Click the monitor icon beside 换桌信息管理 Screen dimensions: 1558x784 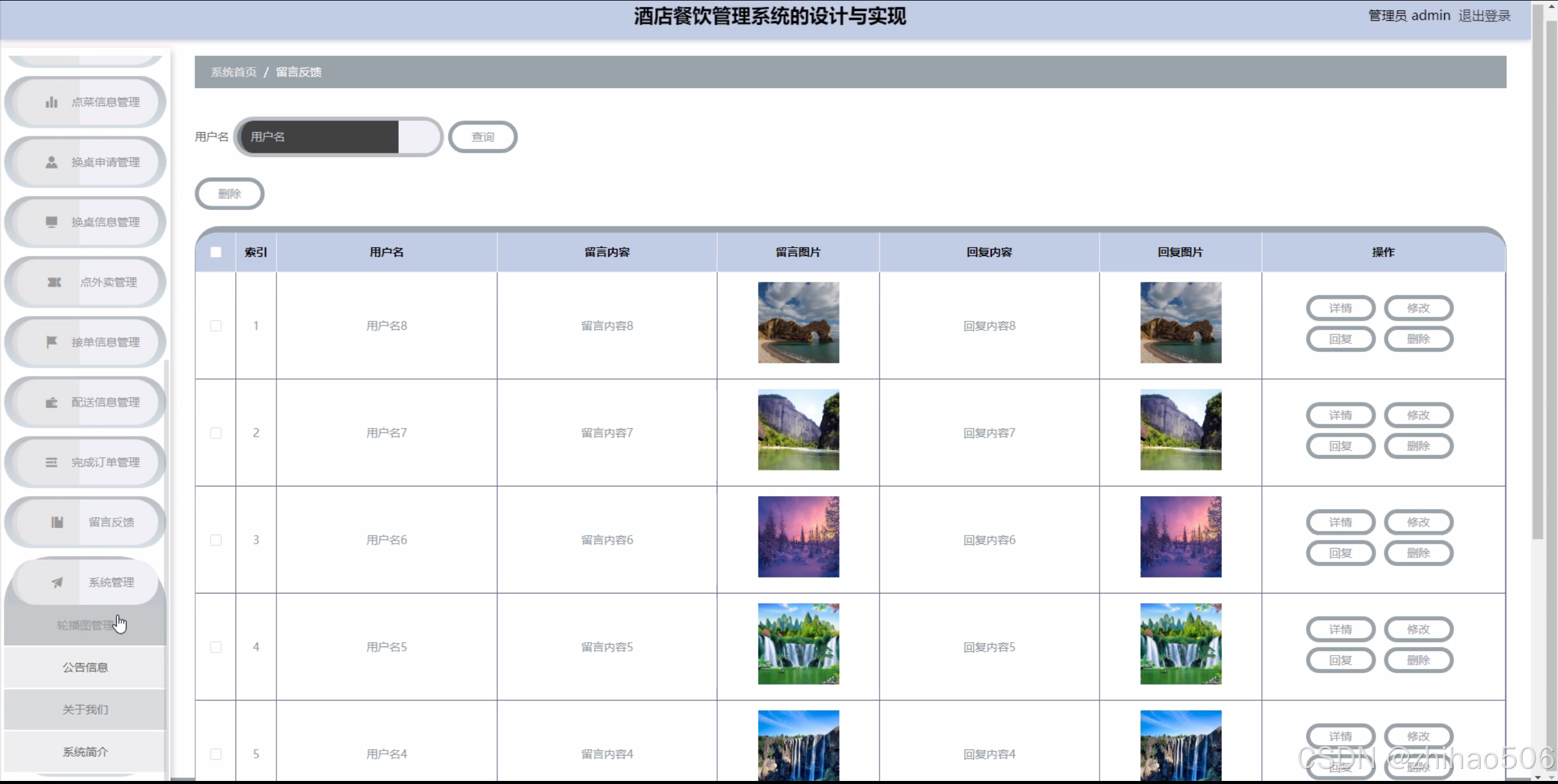pyautogui.click(x=52, y=222)
